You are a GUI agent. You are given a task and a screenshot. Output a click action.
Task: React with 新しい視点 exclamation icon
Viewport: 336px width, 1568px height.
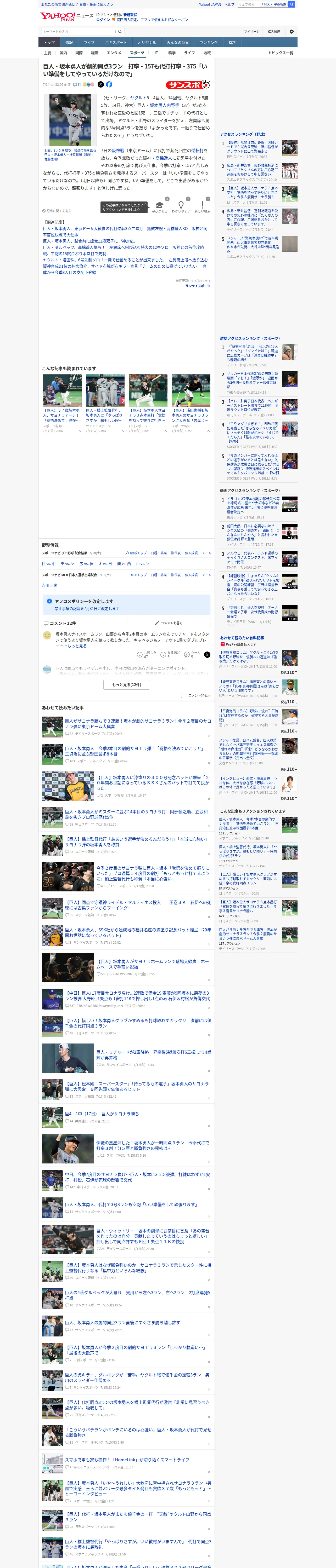(x=203, y=205)
